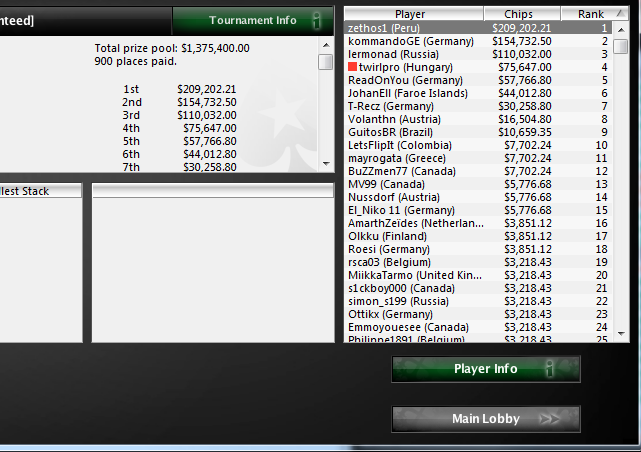Screen dimensions: 641x452
Task: Click the info icon on Player Info
Action: point(550,369)
